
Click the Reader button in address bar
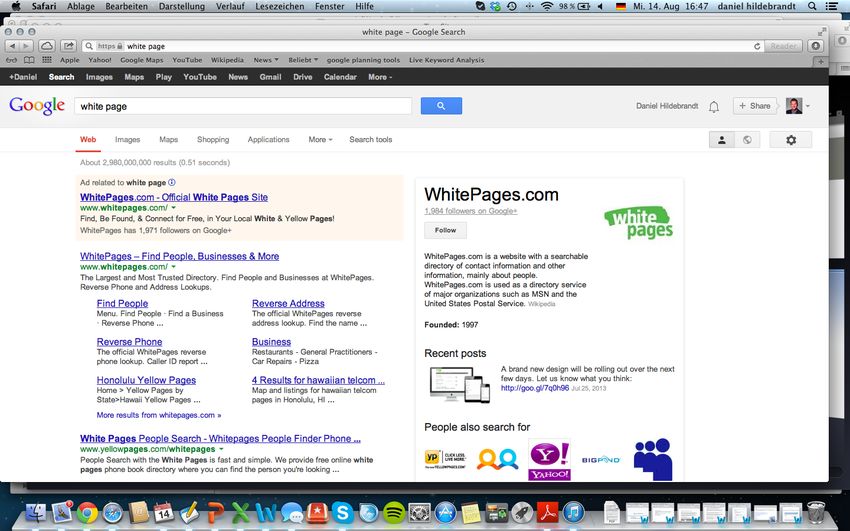[784, 46]
